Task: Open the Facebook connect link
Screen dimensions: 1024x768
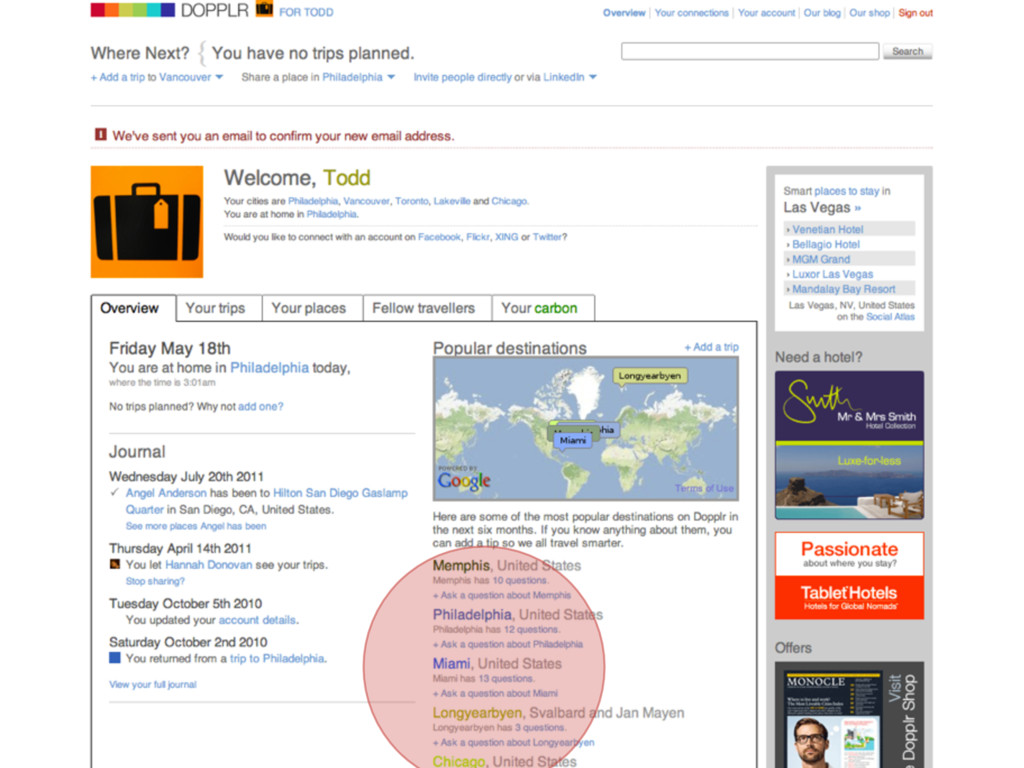Action: tap(440, 237)
